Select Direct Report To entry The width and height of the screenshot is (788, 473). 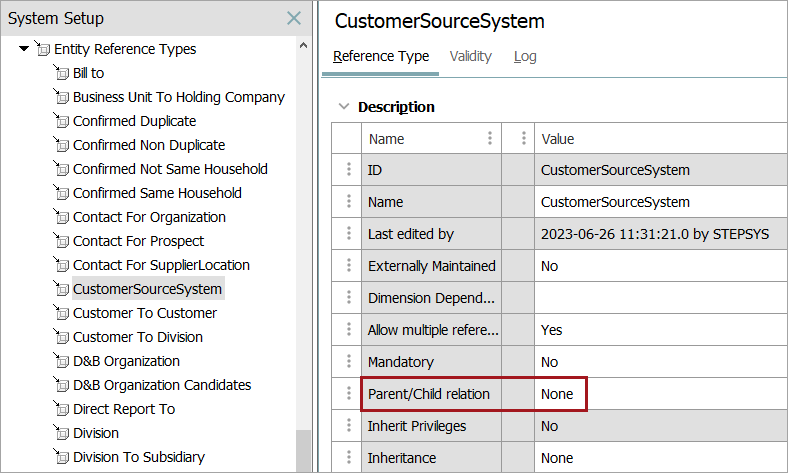click(124, 409)
